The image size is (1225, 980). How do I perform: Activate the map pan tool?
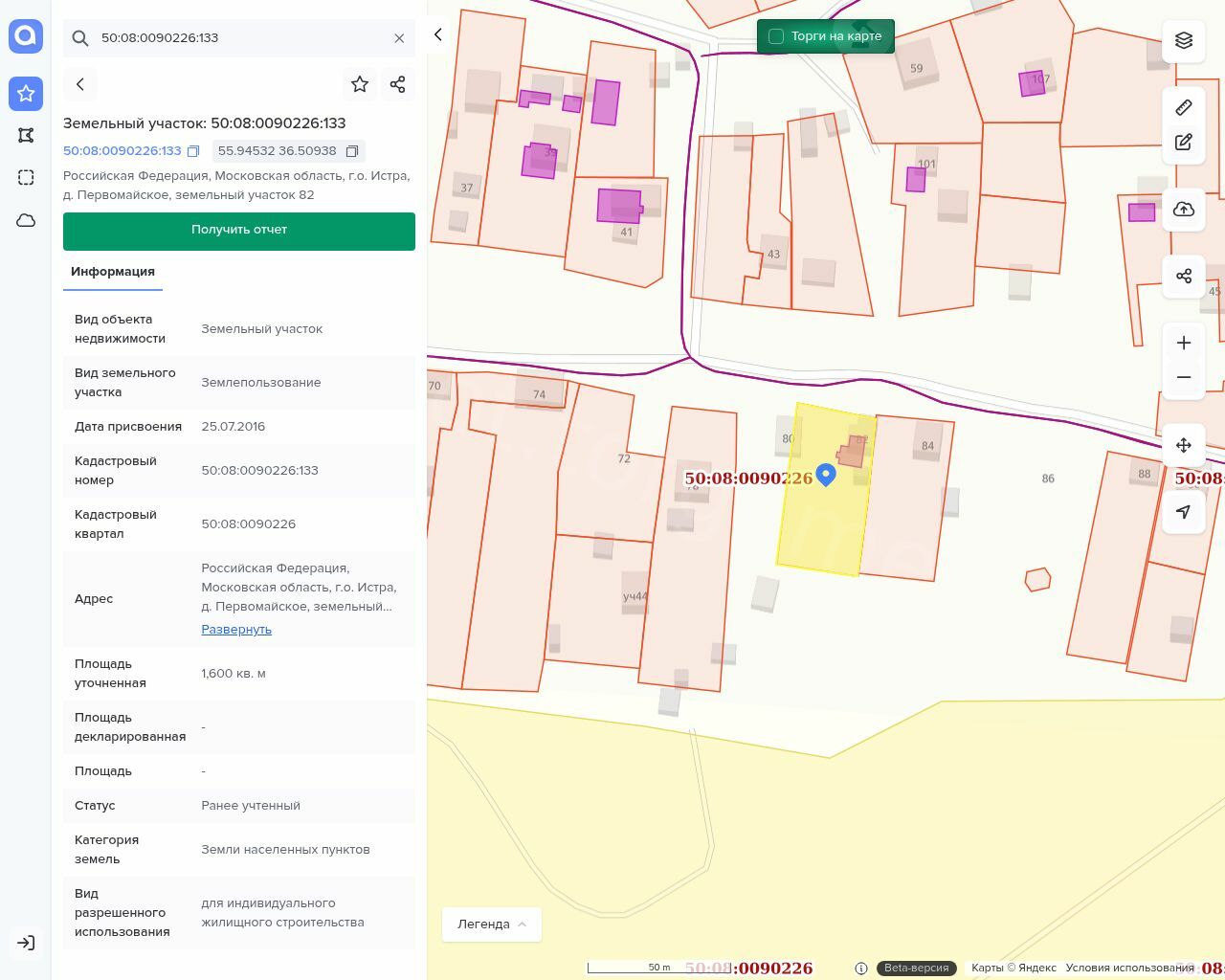point(1184,445)
